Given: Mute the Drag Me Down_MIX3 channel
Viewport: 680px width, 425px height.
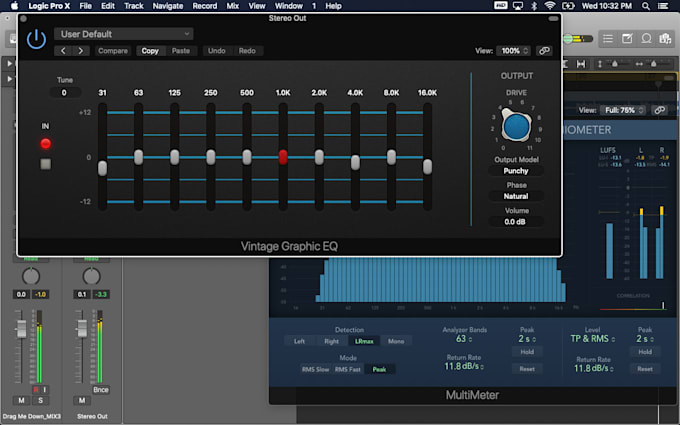Looking at the screenshot, I should [x=21, y=400].
